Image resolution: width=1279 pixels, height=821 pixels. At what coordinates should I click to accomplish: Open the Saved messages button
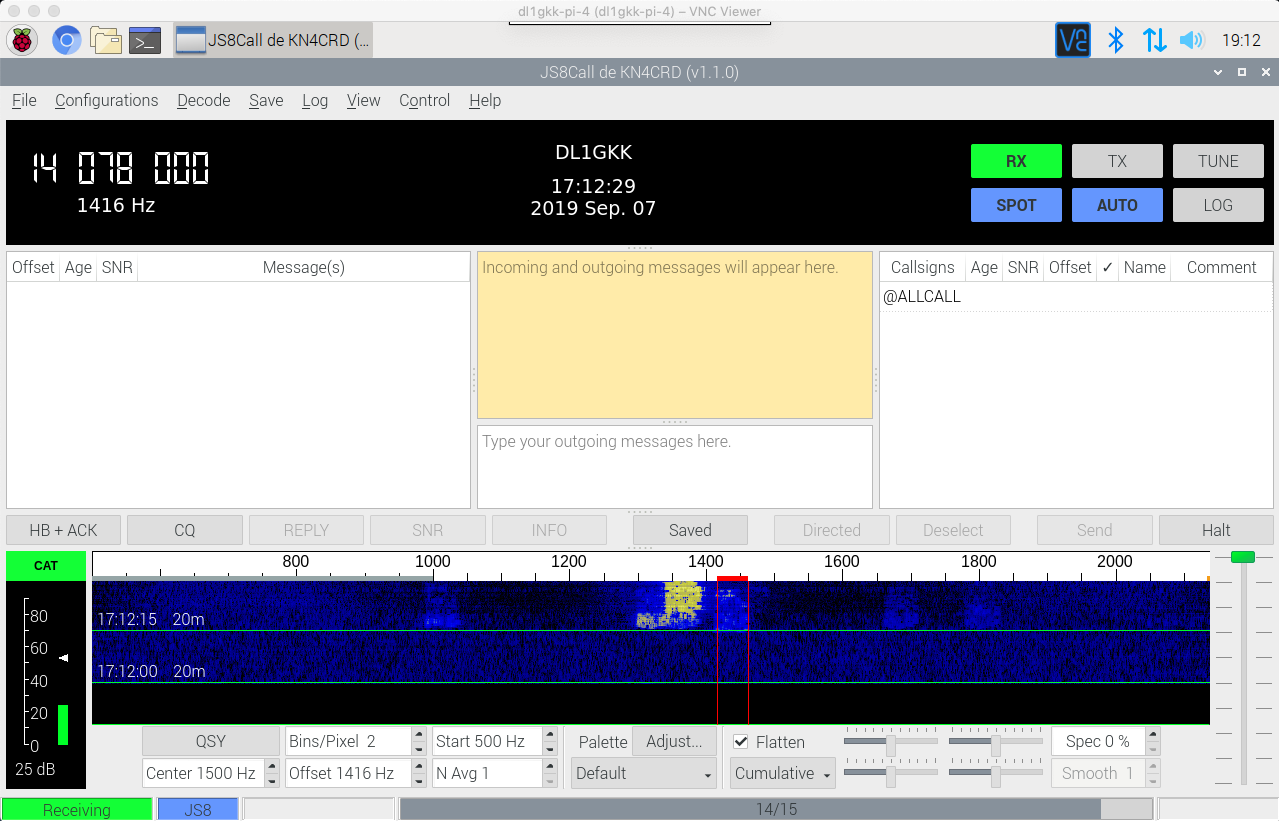pos(690,530)
